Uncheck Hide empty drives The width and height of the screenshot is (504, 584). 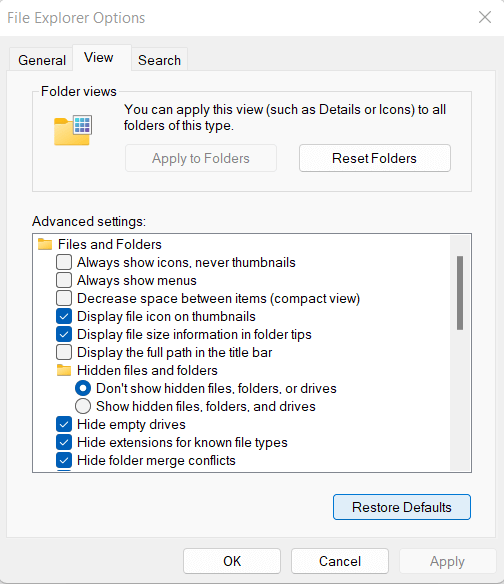tap(64, 424)
